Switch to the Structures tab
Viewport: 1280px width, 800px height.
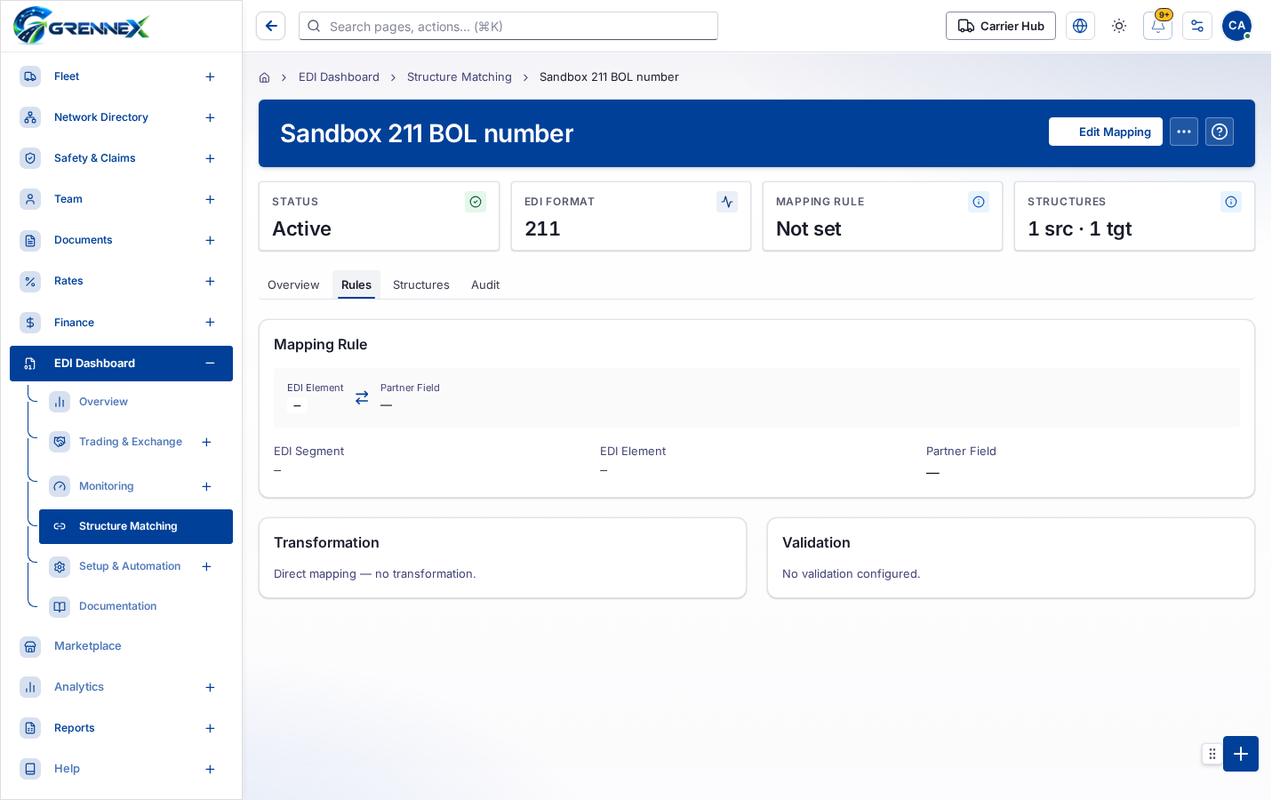[421, 285]
